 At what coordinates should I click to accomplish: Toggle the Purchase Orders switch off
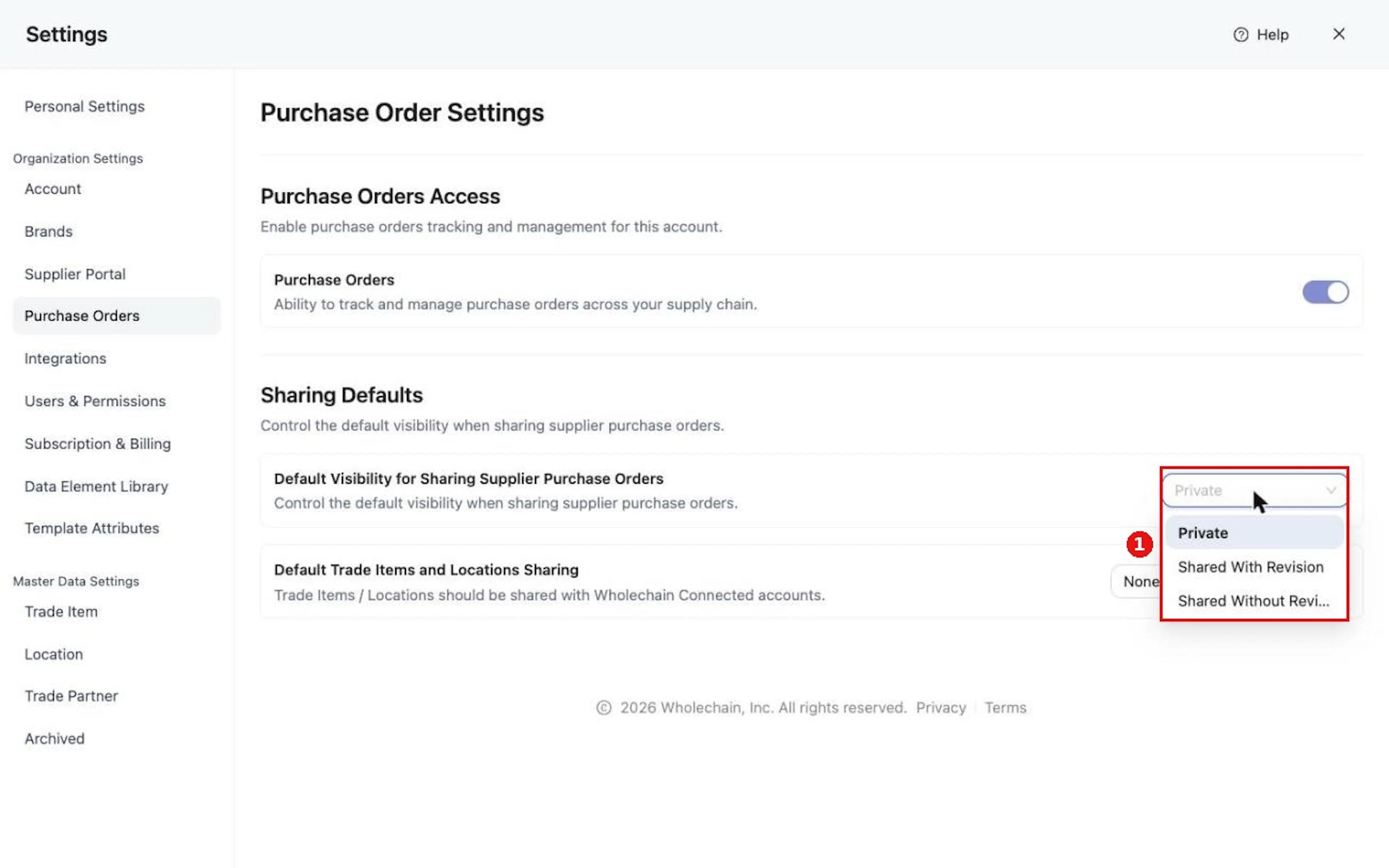click(1325, 292)
